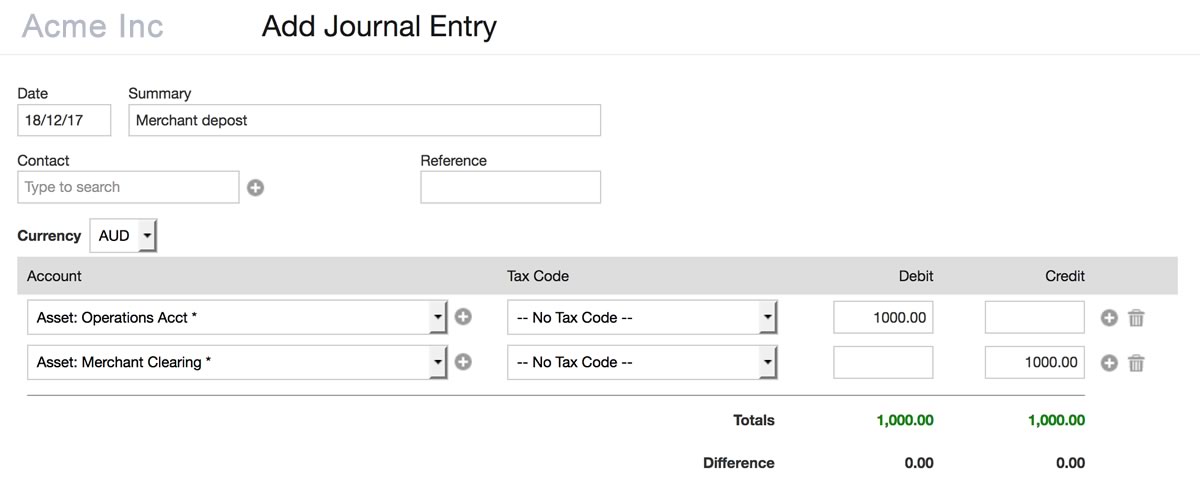Open tax code dropdown for Merchant Clearing
Screen dimensions: 1200x480
766,362
